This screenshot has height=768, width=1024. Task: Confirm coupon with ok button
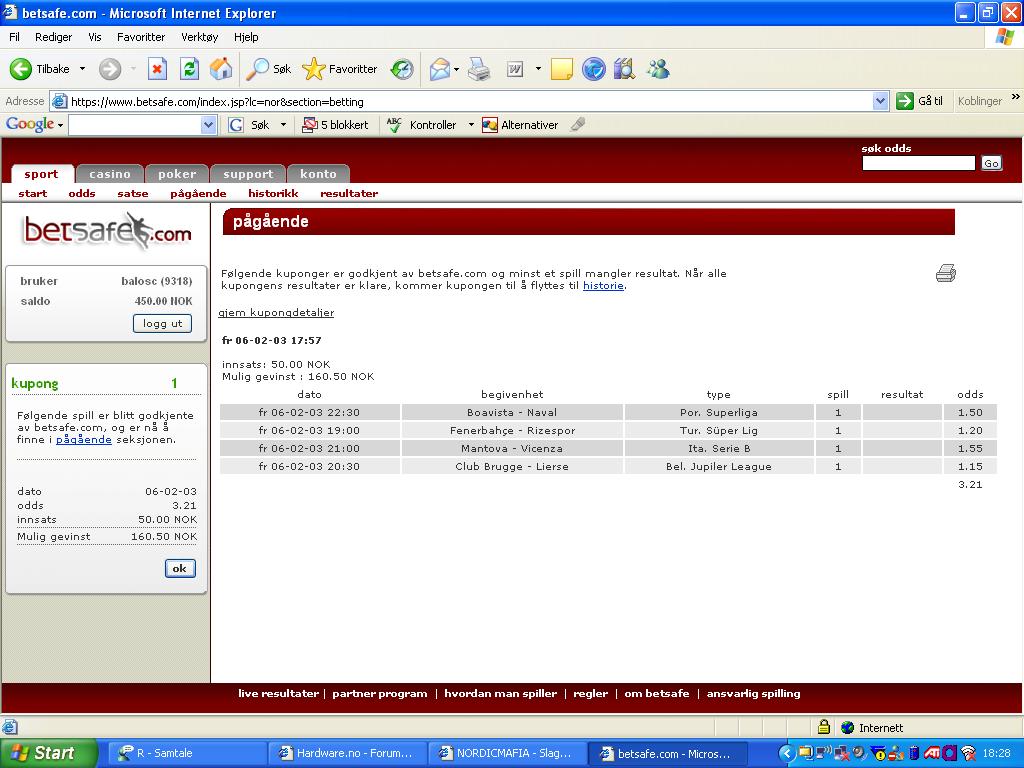point(180,568)
